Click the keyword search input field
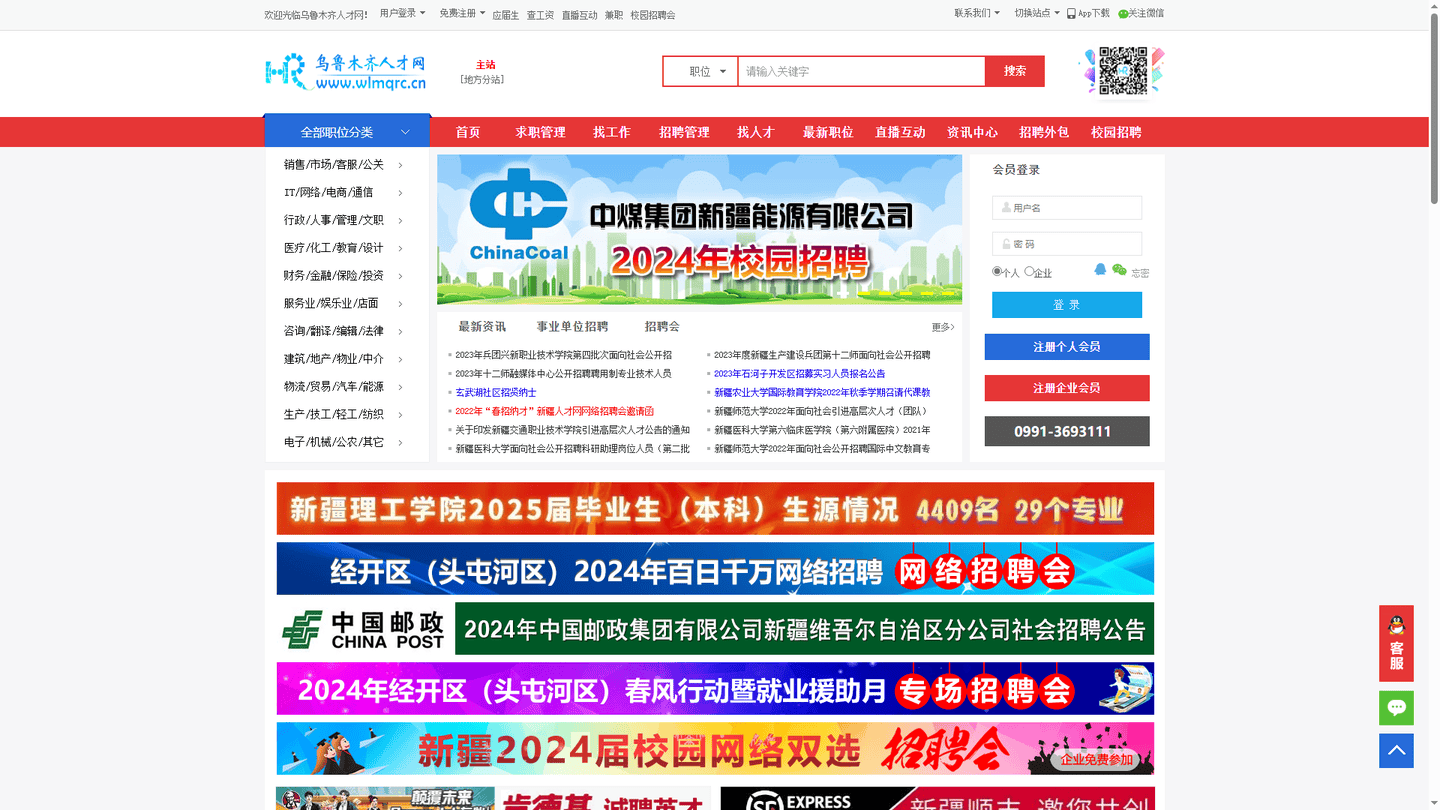The height and width of the screenshot is (810, 1440). [861, 71]
